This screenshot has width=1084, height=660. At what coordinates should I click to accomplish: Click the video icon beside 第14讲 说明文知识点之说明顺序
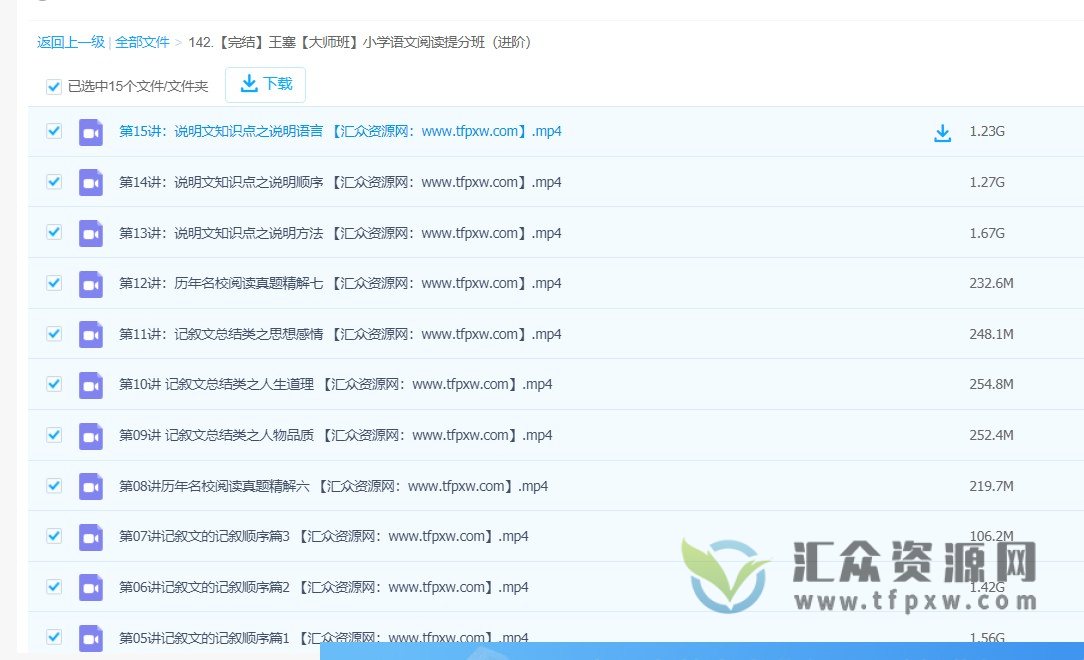click(x=90, y=182)
